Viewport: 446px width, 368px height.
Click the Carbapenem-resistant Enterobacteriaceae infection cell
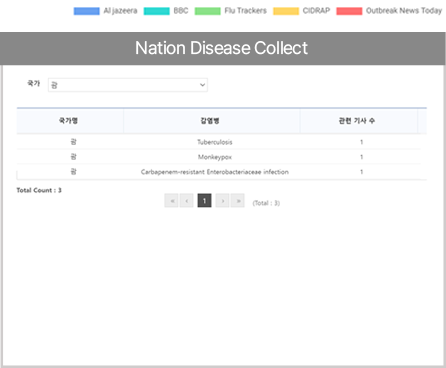click(215, 172)
